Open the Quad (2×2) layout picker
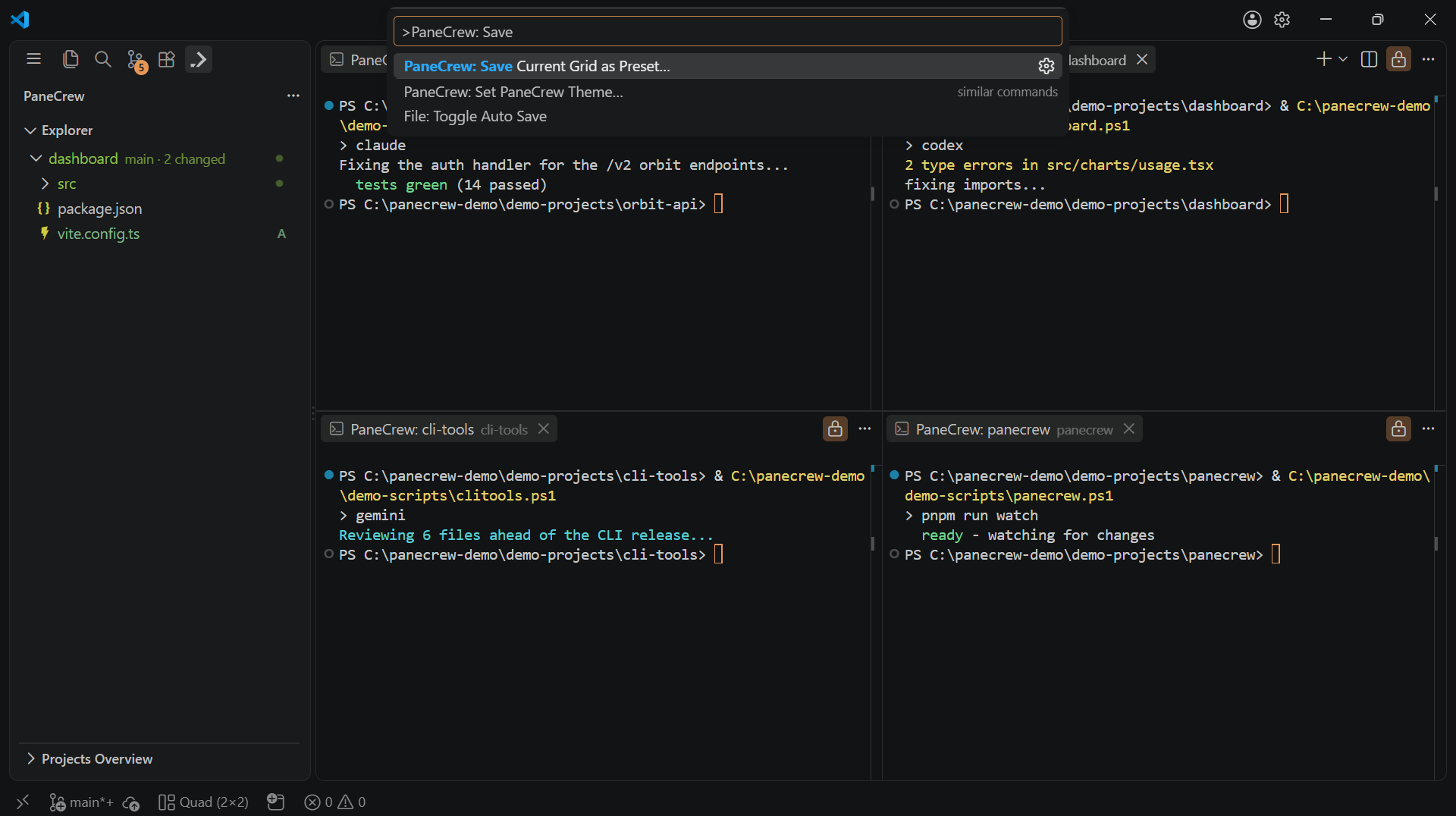 (x=203, y=802)
